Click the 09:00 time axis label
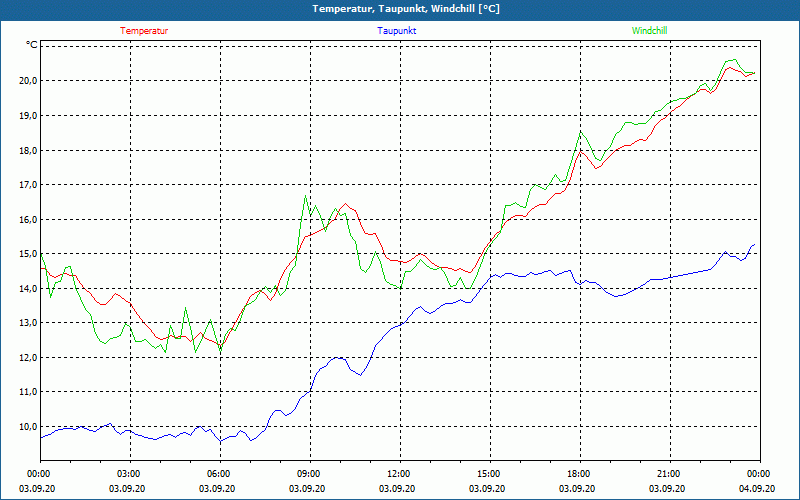Screen dimensions: 800x500 click(x=310, y=474)
